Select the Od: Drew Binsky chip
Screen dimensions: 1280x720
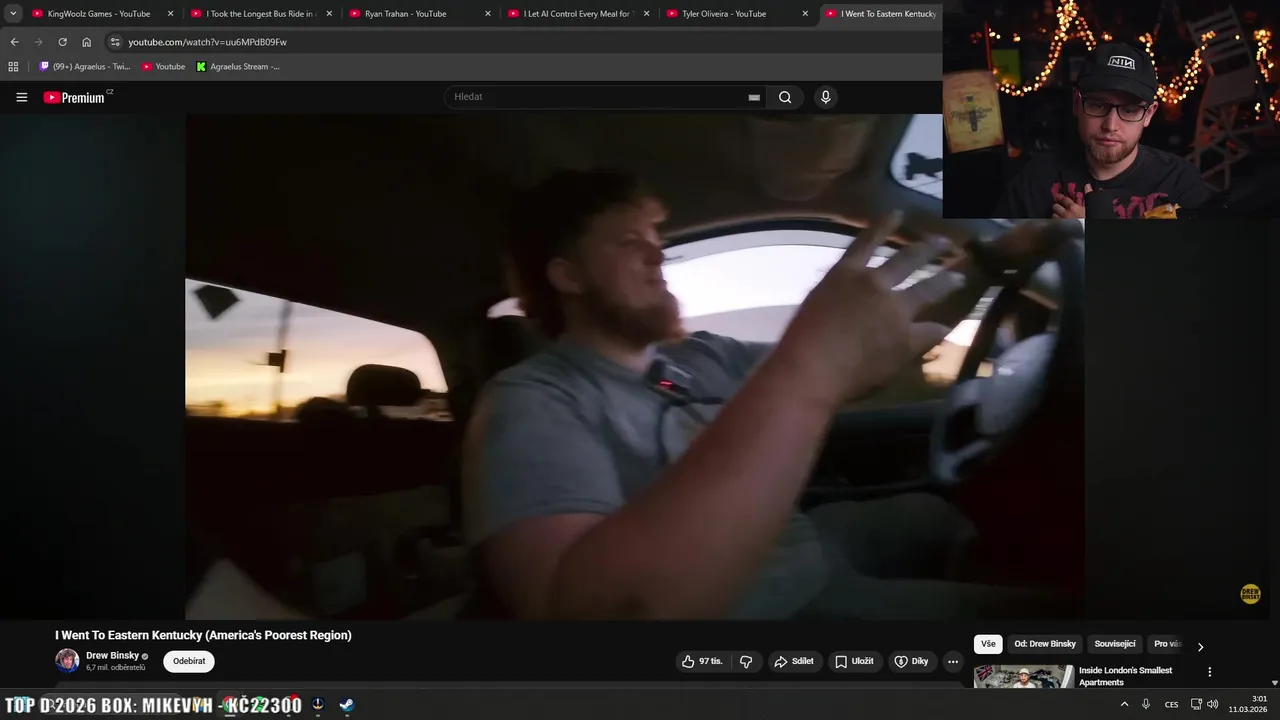click(x=1045, y=644)
